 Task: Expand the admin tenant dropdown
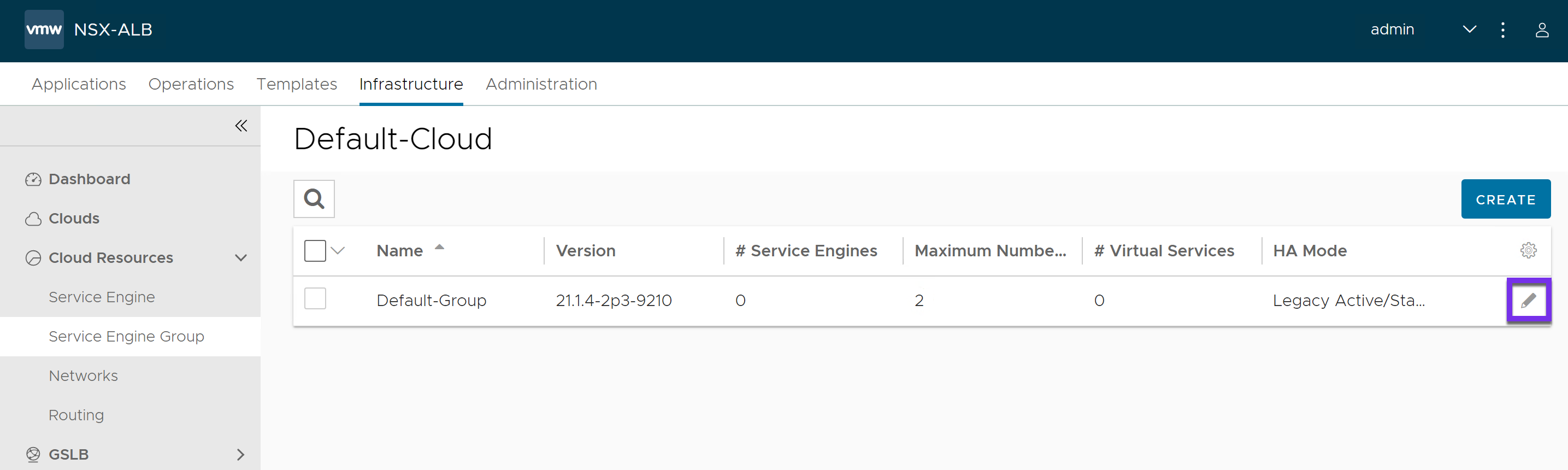1469,29
